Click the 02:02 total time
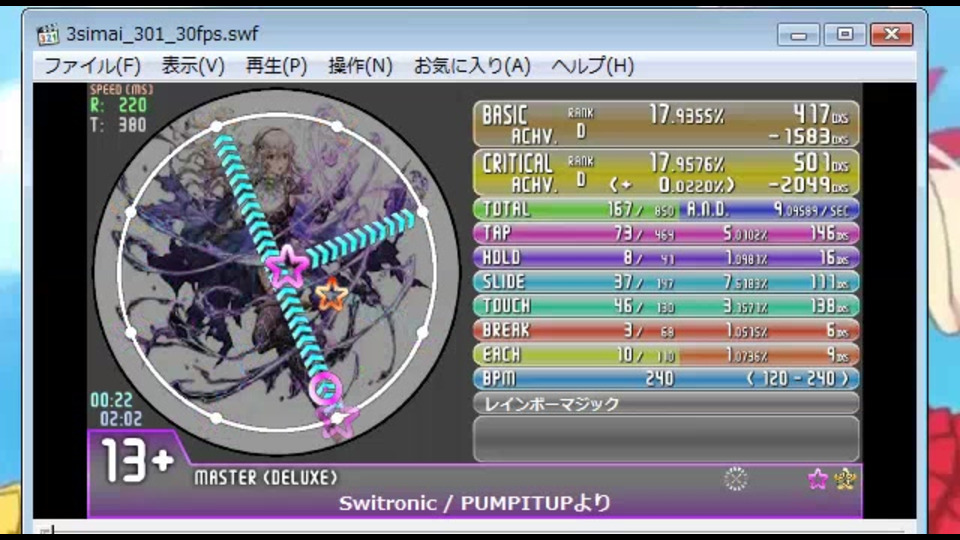960x540 pixels. click(121, 419)
